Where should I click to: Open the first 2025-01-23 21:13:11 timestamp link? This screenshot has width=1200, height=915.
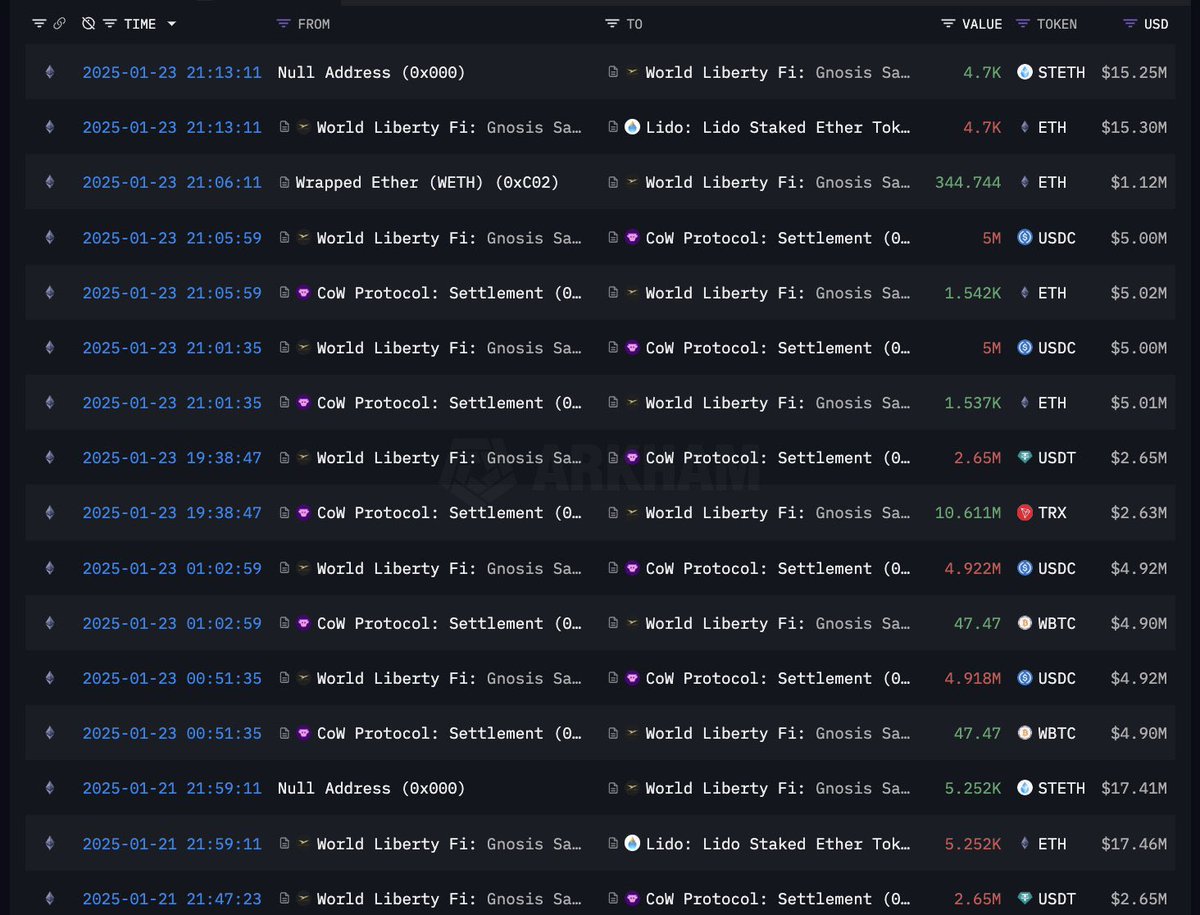(172, 72)
